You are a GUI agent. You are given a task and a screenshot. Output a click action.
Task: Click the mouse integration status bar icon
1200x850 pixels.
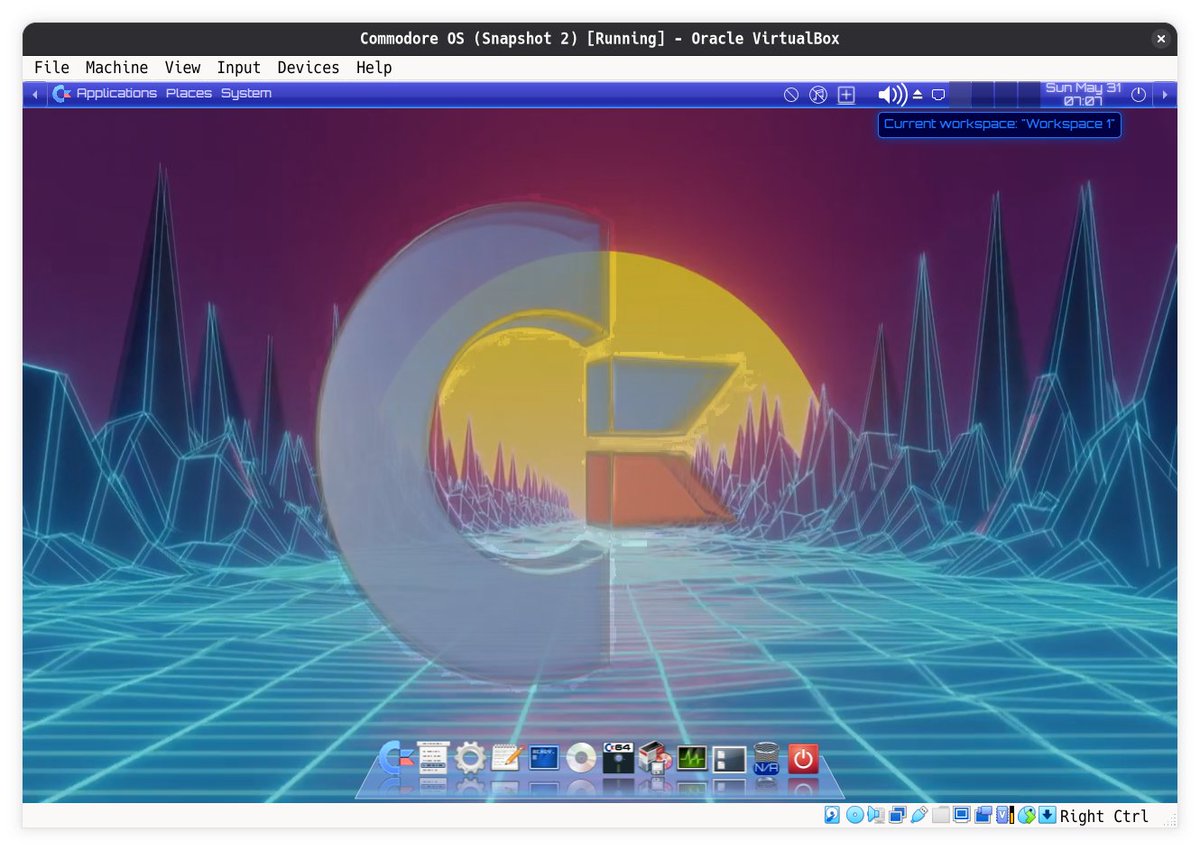pos(1027,815)
